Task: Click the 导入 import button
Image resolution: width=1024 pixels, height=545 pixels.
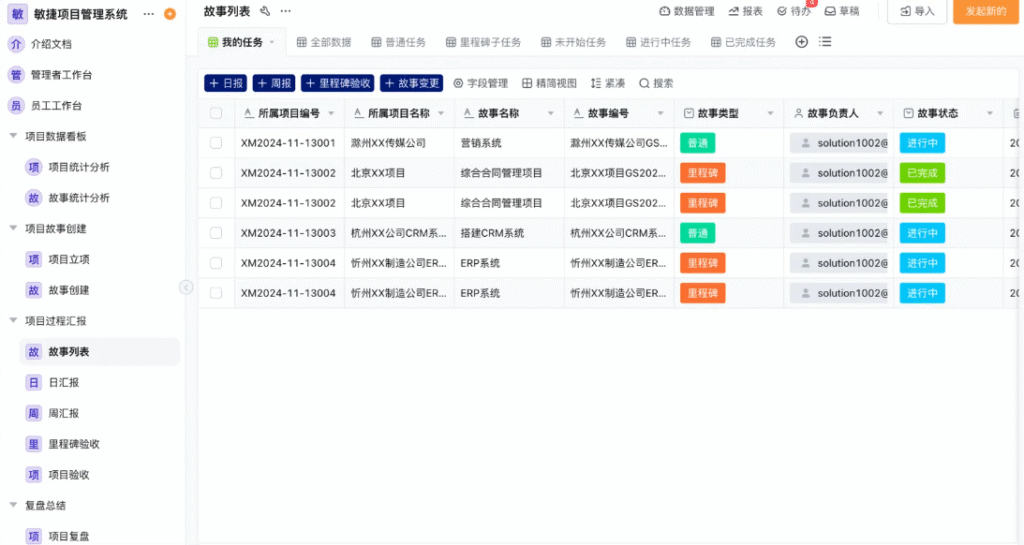Action: click(x=917, y=11)
